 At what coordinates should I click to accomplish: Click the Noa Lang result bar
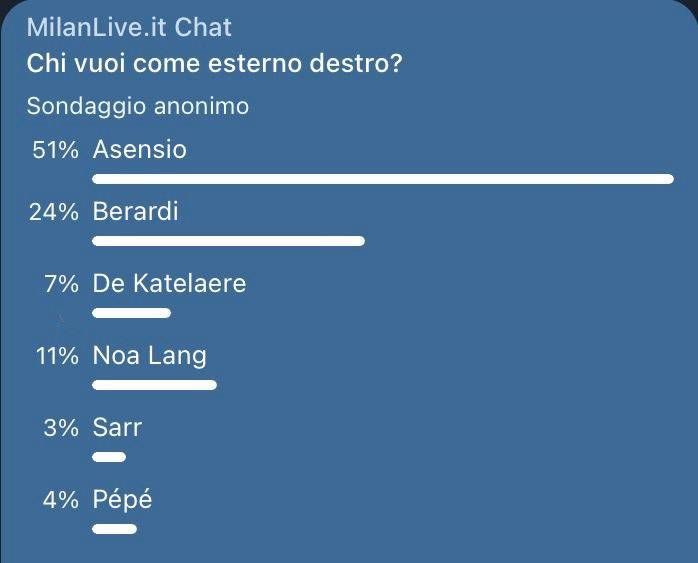[x=154, y=384]
